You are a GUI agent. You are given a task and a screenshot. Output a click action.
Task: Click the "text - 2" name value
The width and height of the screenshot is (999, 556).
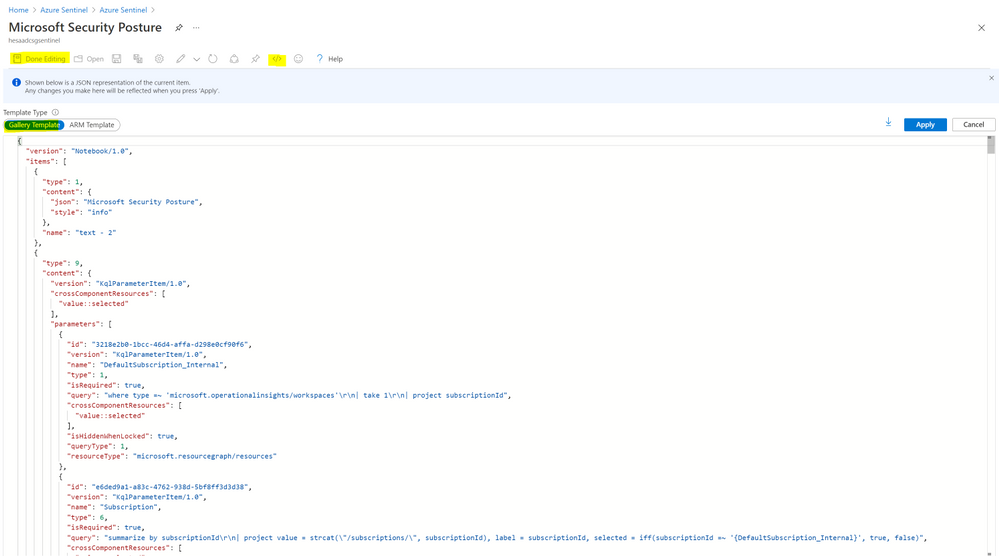[x=96, y=232]
